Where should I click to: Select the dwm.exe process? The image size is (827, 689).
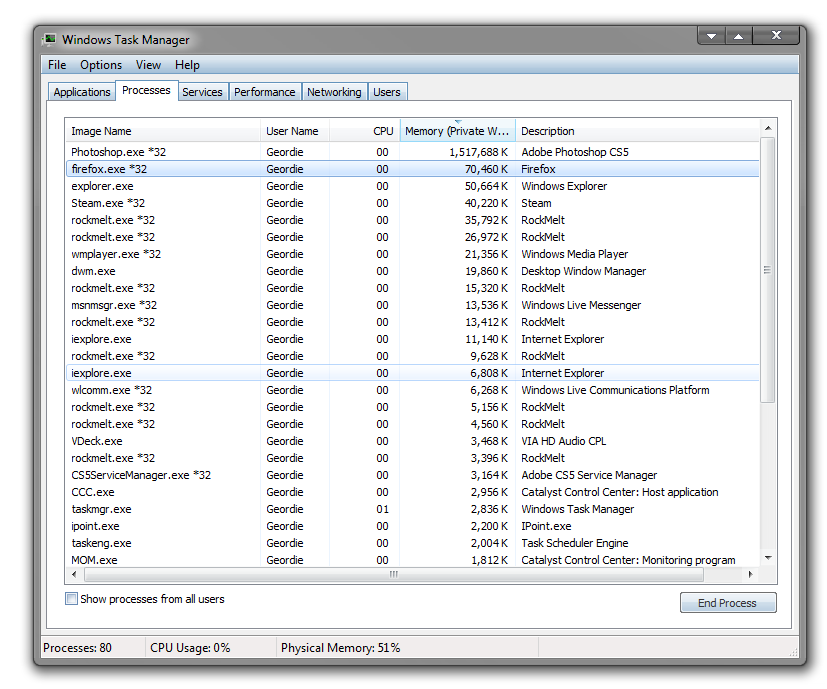click(x=412, y=271)
